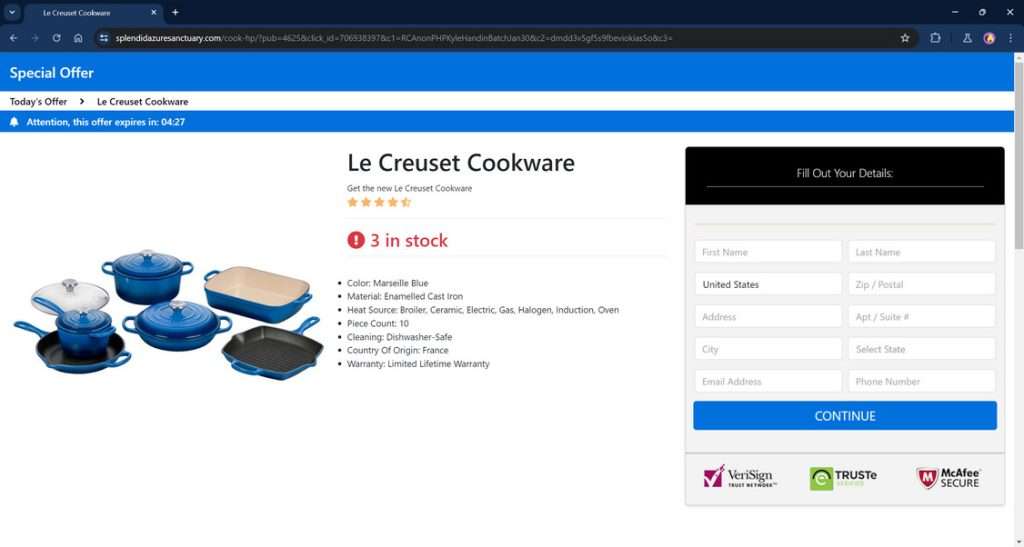Viewport: 1024px width, 547px height.
Task: Reload the page with the refresh icon
Action: pyautogui.click(x=57, y=38)
